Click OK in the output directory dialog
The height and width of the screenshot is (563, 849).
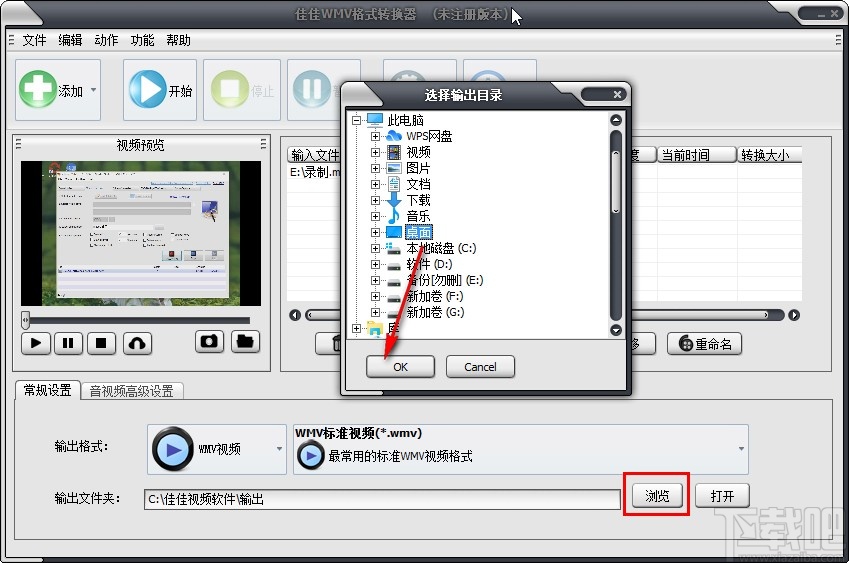pos(400,366)
